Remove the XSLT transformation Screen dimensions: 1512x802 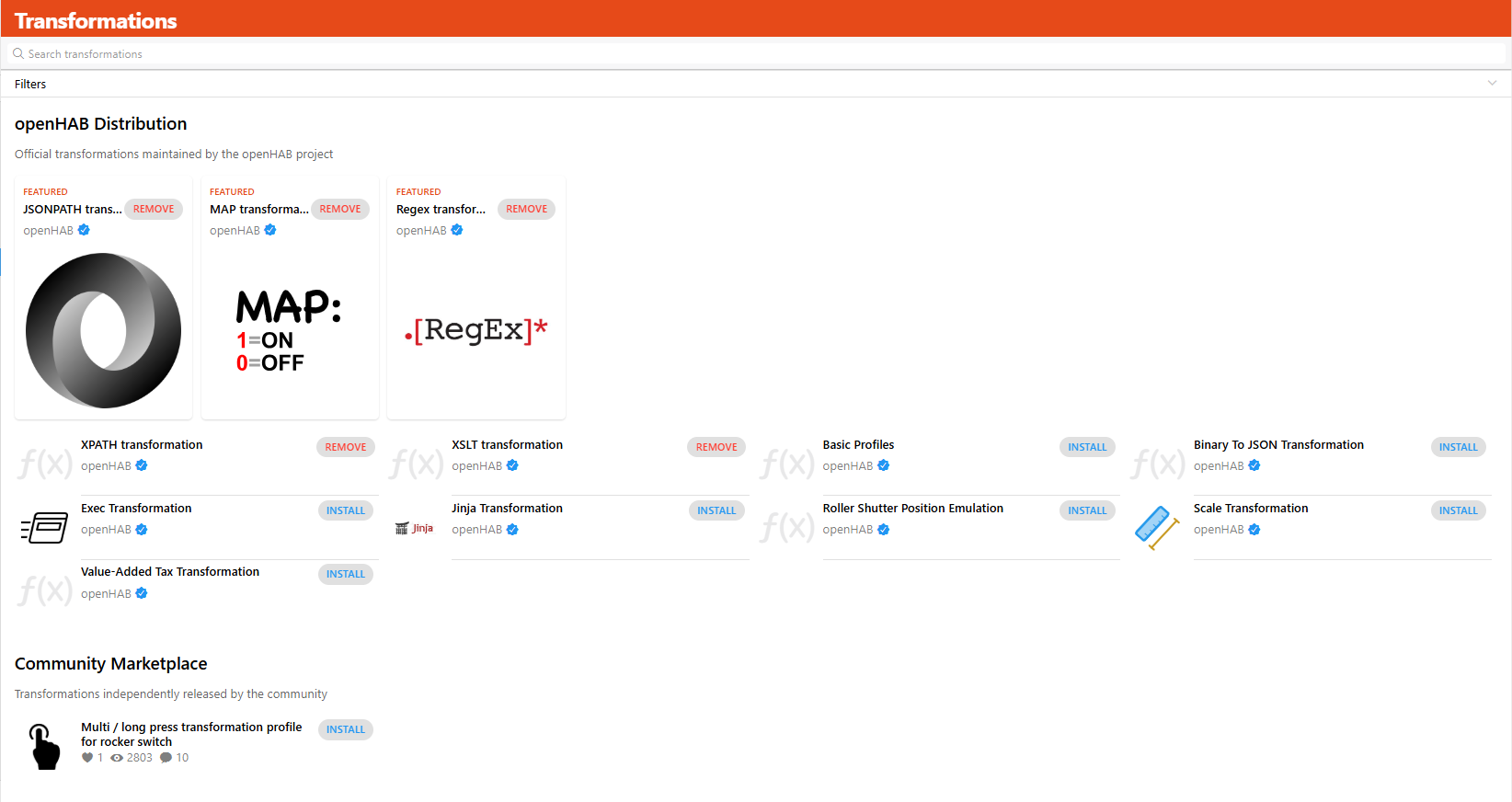pos(716,447)
